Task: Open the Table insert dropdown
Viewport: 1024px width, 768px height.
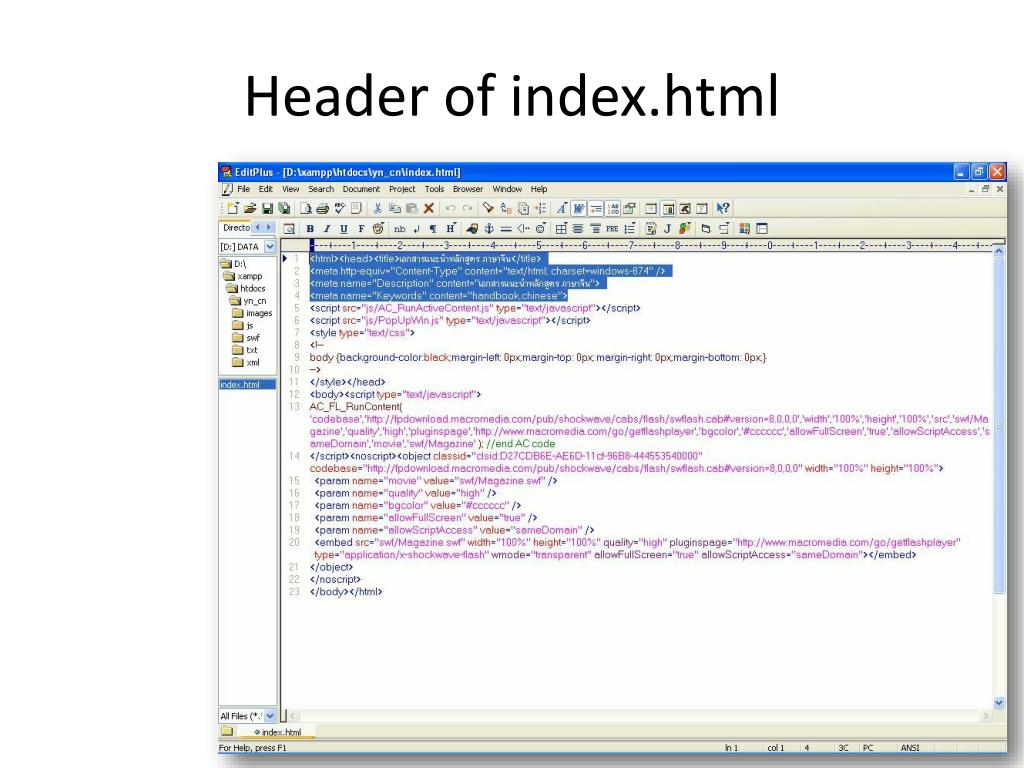Action: [x=561, y=229]
